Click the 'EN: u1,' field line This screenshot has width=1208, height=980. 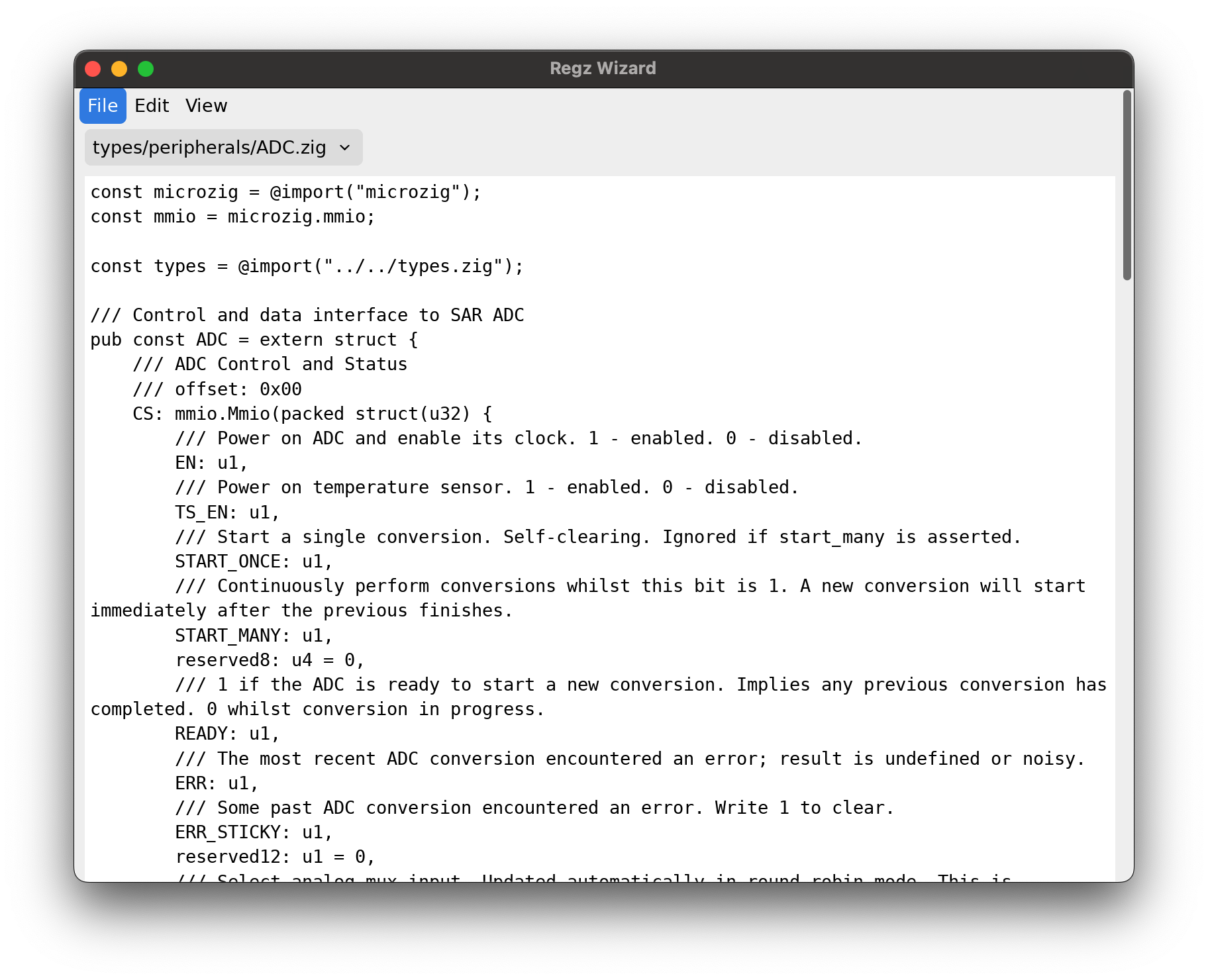(212, 463)
